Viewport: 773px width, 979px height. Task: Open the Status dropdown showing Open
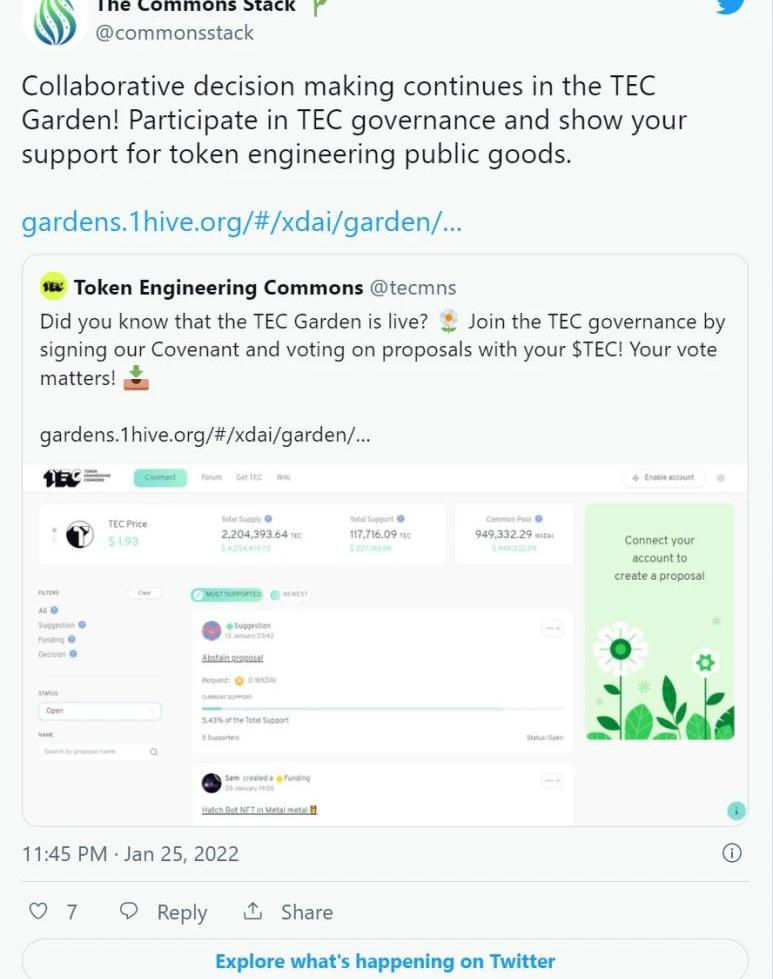click(99, 711)
